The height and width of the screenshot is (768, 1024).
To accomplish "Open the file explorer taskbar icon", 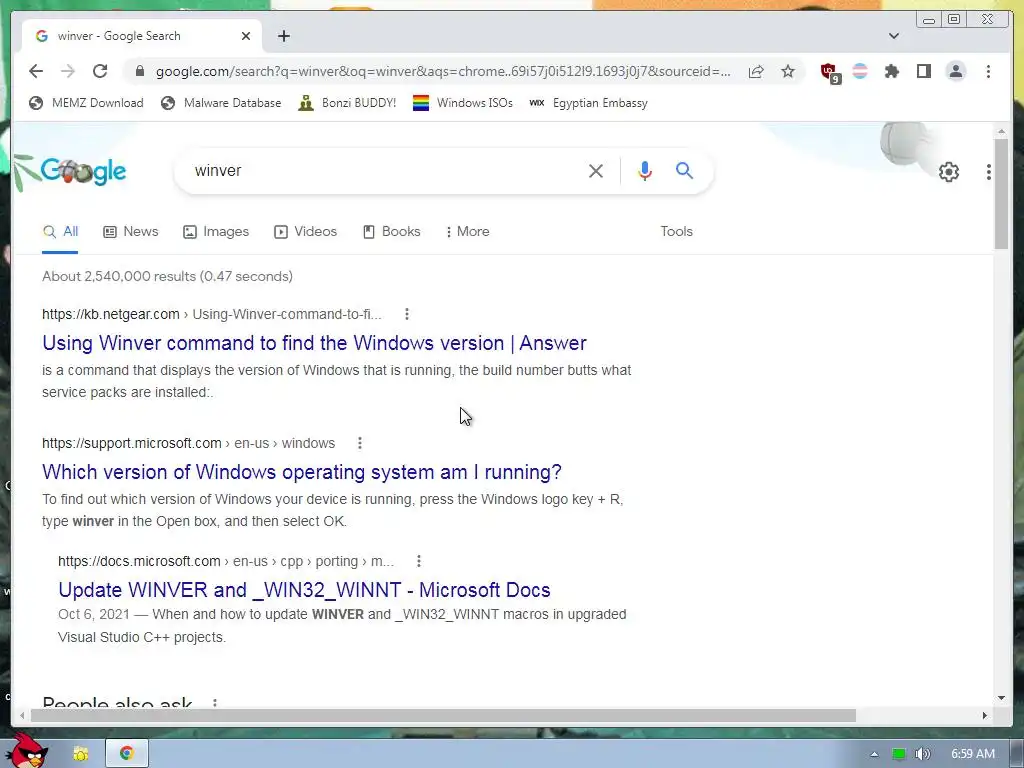I will (81, 754).
